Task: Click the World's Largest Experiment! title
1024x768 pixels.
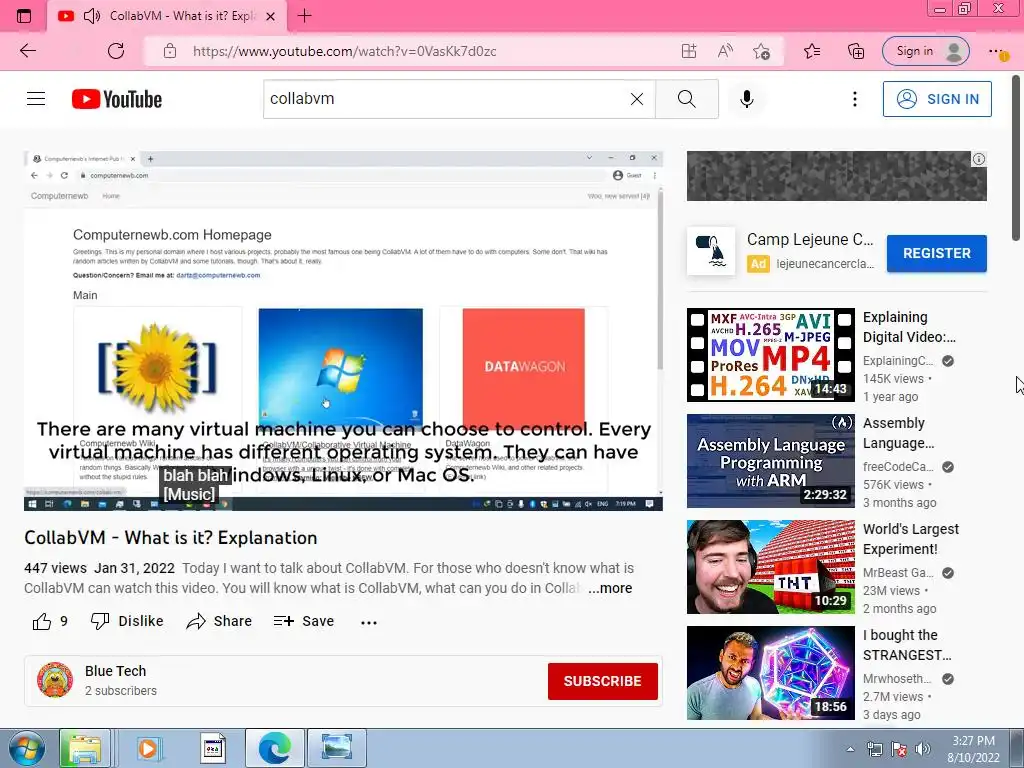Action: (911, 539)
